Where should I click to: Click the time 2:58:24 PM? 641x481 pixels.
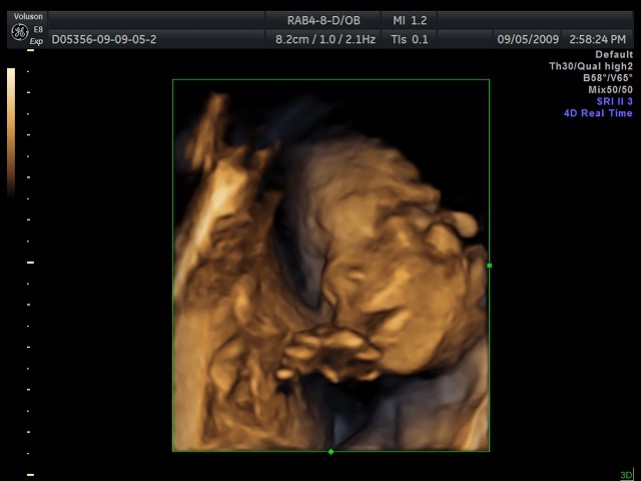point(597,40)
